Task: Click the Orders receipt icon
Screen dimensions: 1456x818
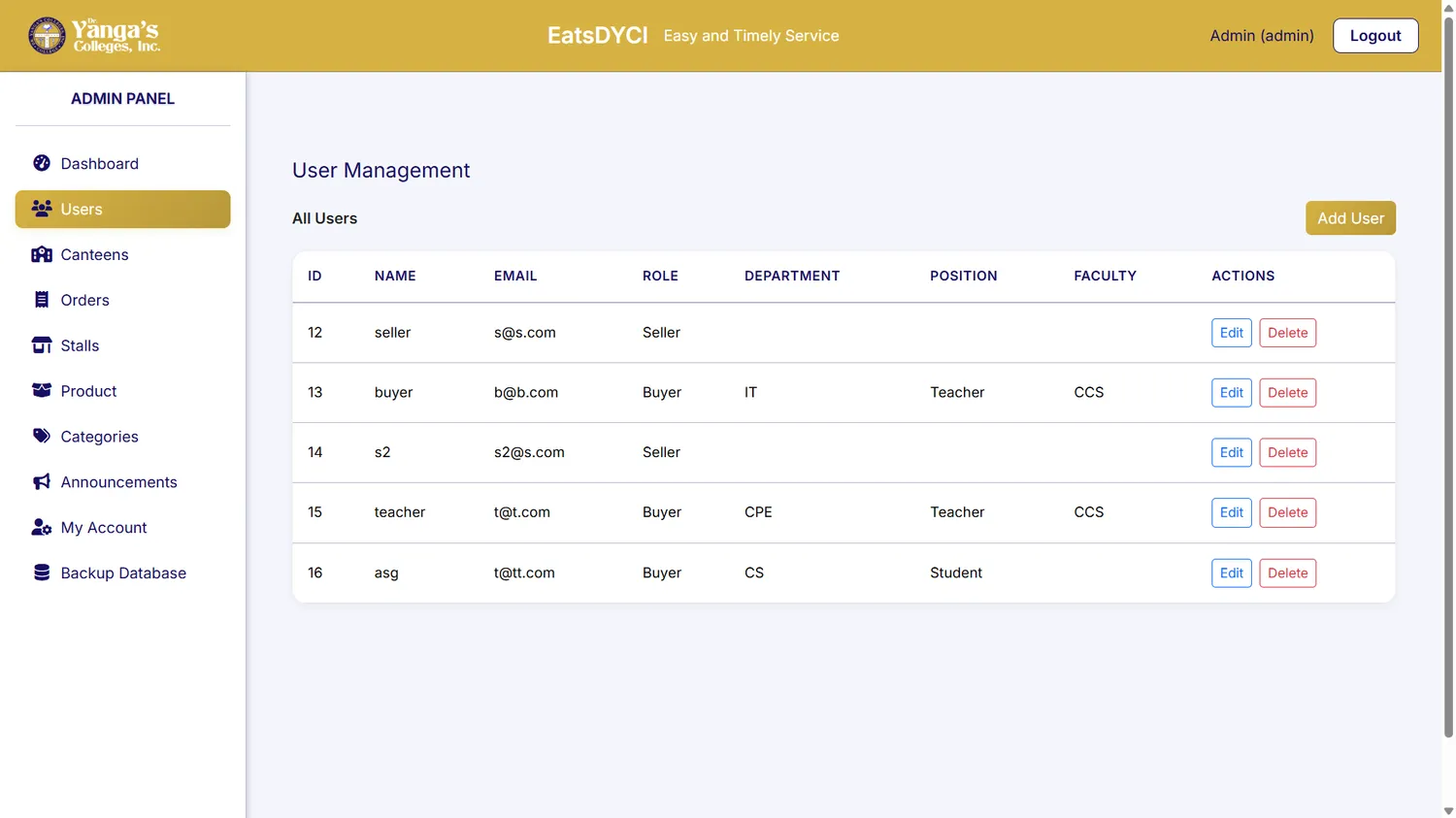Action: tap(42, 300)
